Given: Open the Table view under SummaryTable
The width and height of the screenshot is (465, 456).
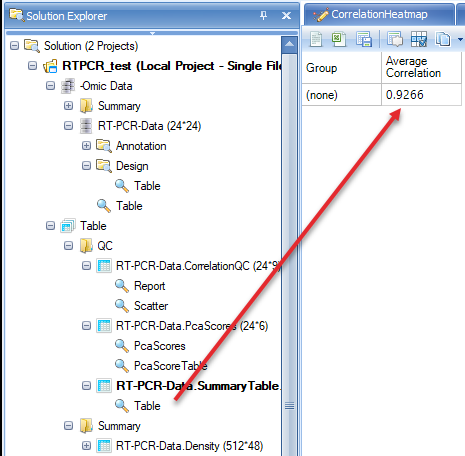Looking at the screenshot, I should tap(147, 406).
